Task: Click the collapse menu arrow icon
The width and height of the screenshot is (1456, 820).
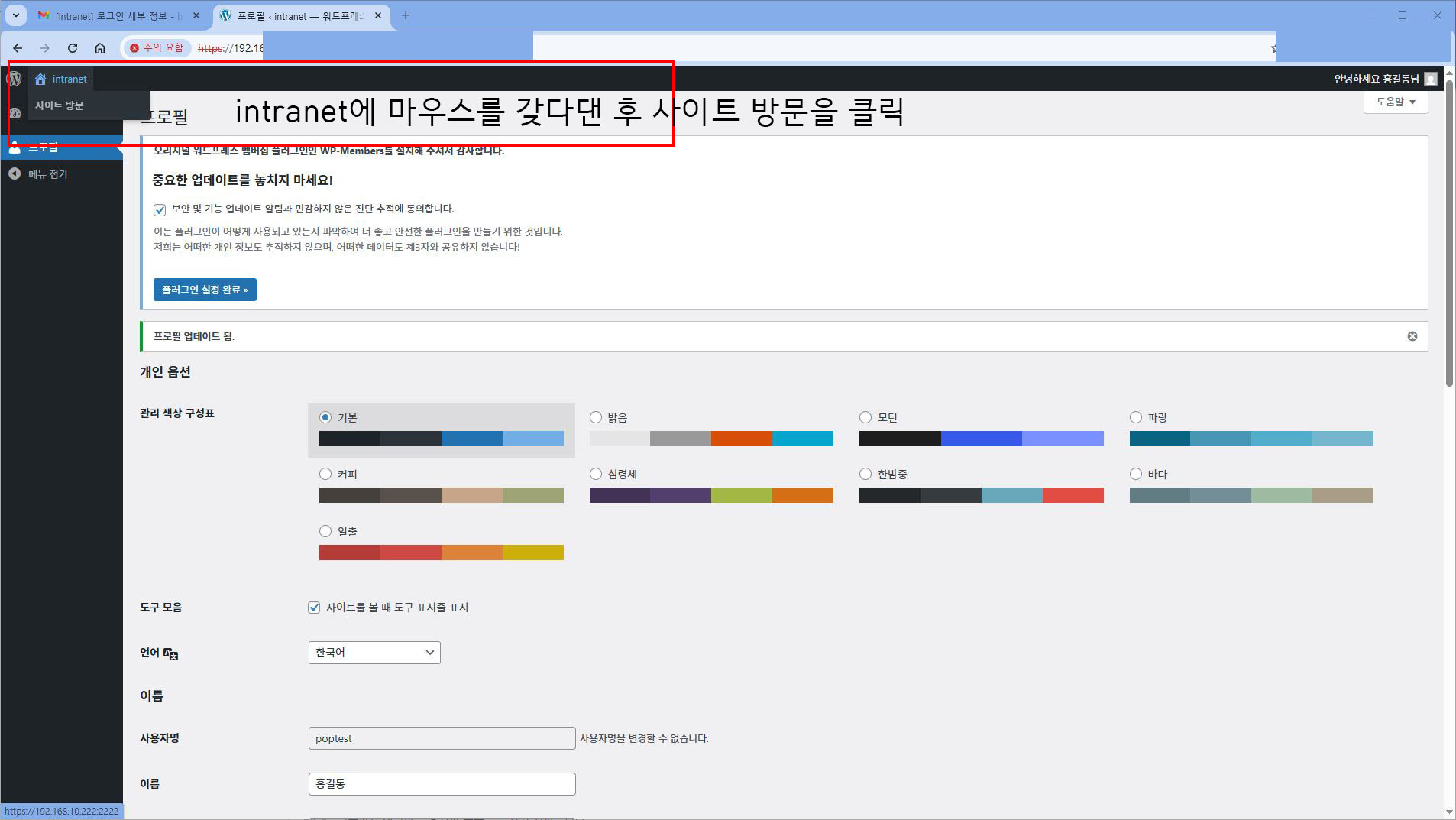Action: [14, 174]
